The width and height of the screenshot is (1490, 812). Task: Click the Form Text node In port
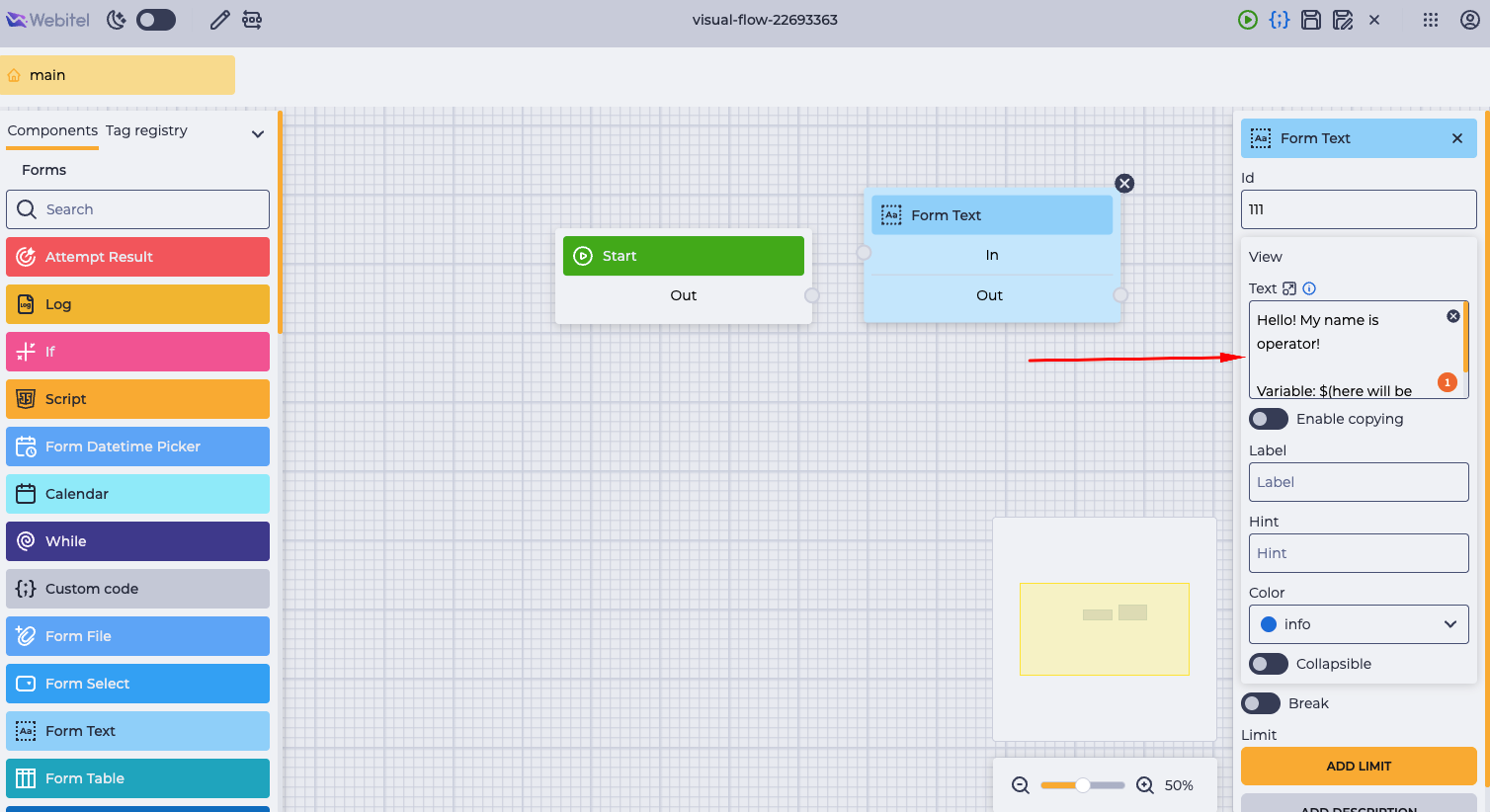click(x=864, y=253)
